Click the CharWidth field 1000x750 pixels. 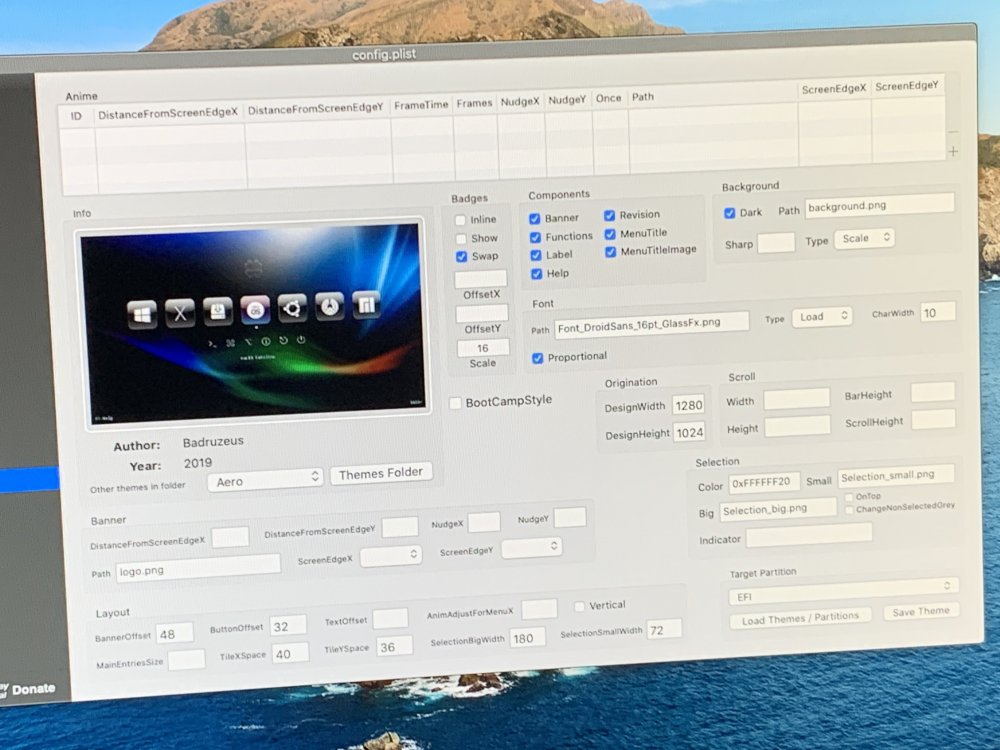(938, 312)
